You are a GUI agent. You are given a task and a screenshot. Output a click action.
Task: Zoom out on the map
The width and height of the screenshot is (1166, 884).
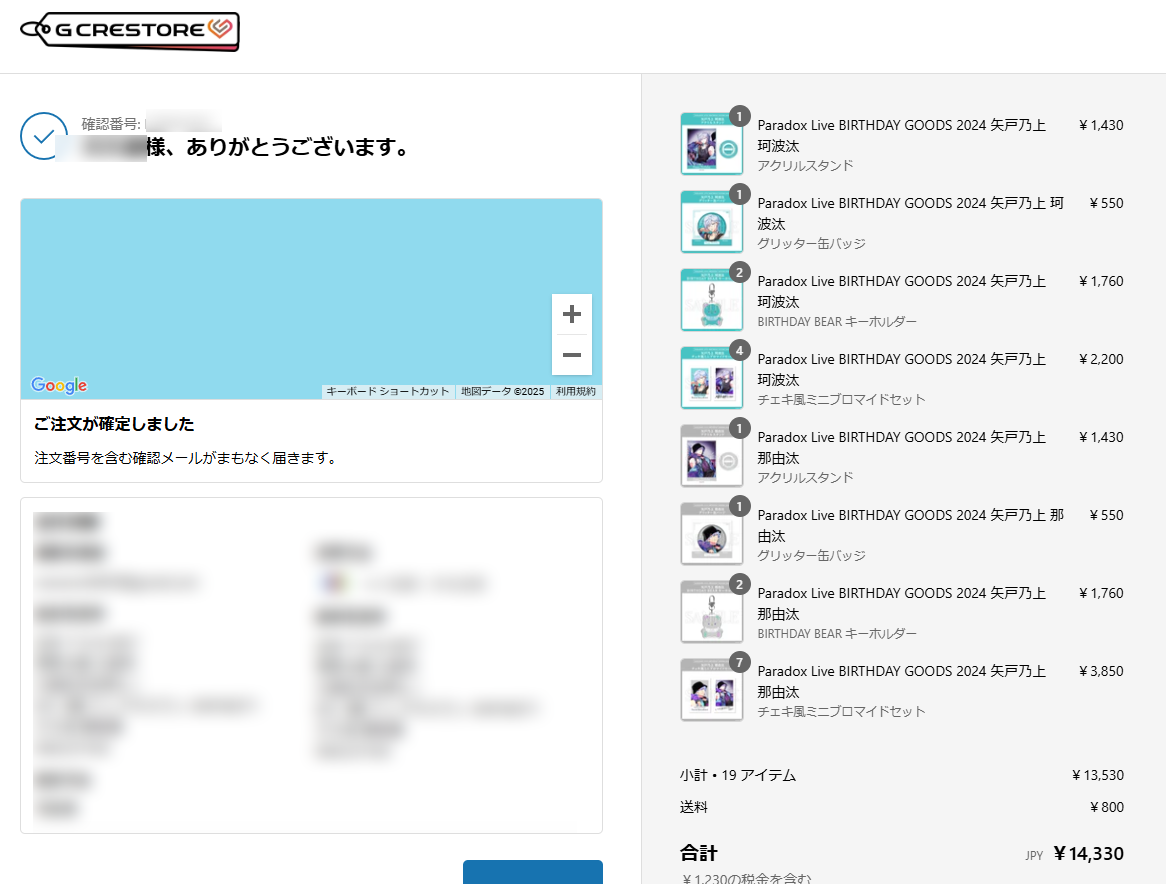pyautogui.click(x=572, y=355)
